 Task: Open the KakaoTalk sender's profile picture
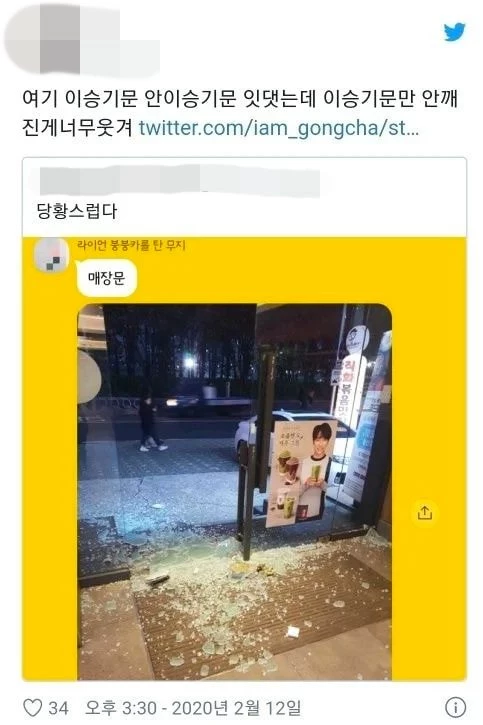tap(51, 255)
